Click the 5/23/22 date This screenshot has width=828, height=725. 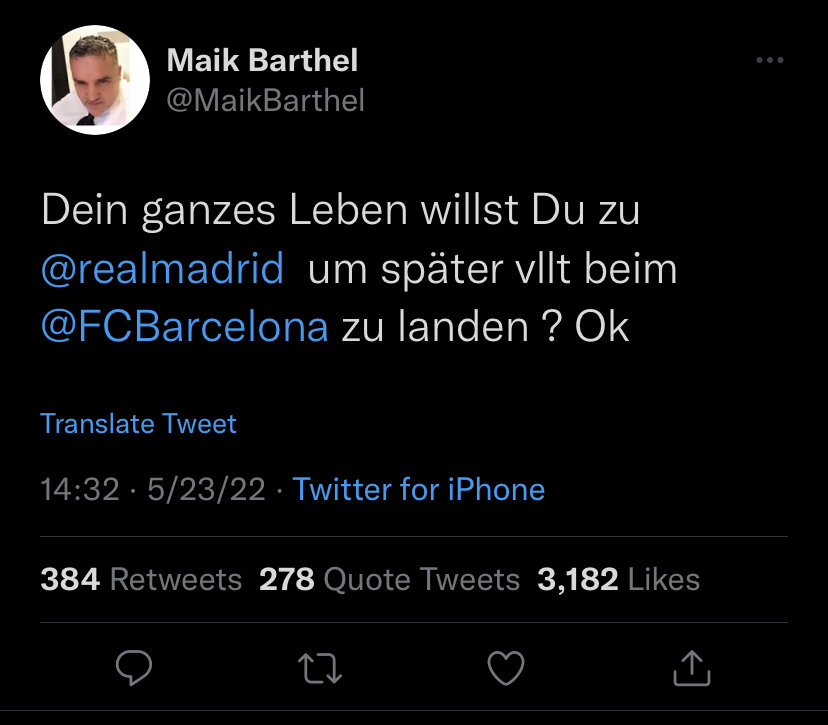pos(206,490)
